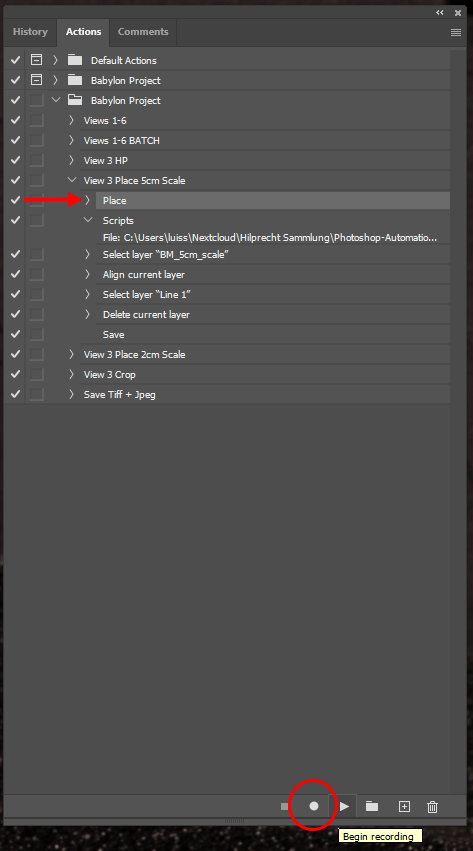473x851 pixels.
Task: Create a new action set with folder icon
Action: [372, 806]
